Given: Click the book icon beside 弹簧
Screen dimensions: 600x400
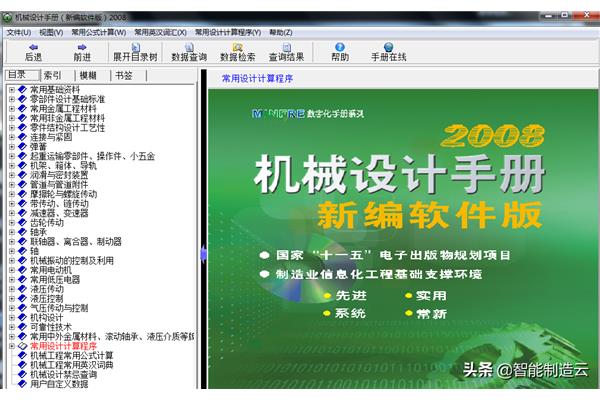Looking at the screenshot, I should pos(22,147).
